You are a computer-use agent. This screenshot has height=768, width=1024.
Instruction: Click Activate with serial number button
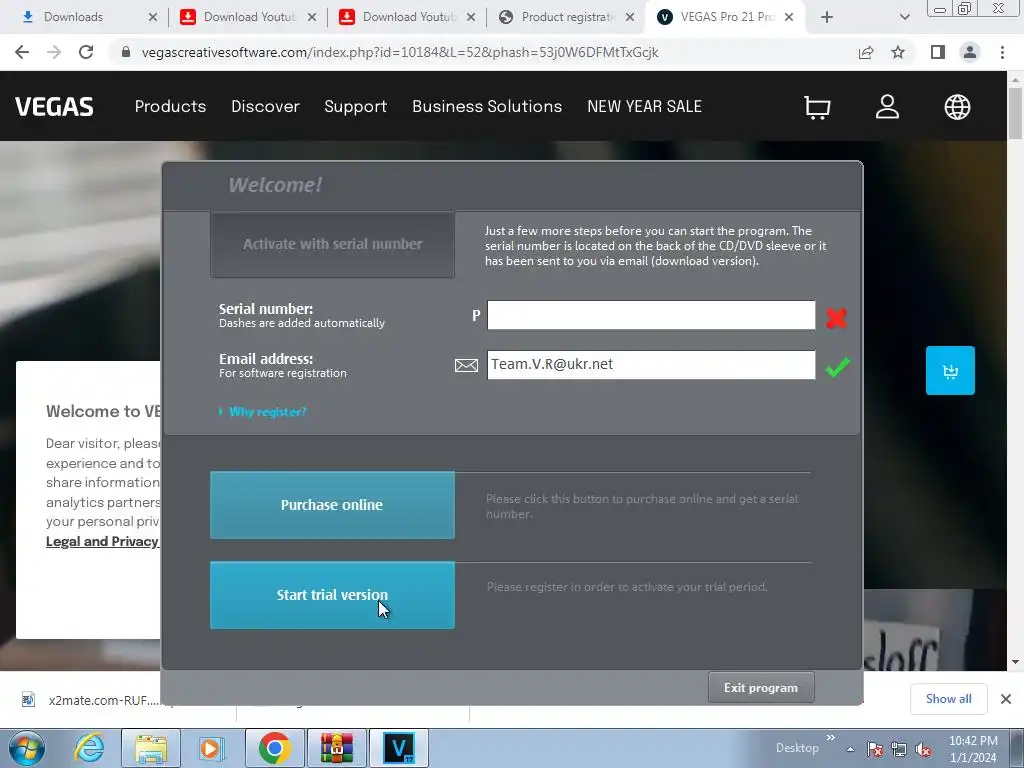point(332,244)
